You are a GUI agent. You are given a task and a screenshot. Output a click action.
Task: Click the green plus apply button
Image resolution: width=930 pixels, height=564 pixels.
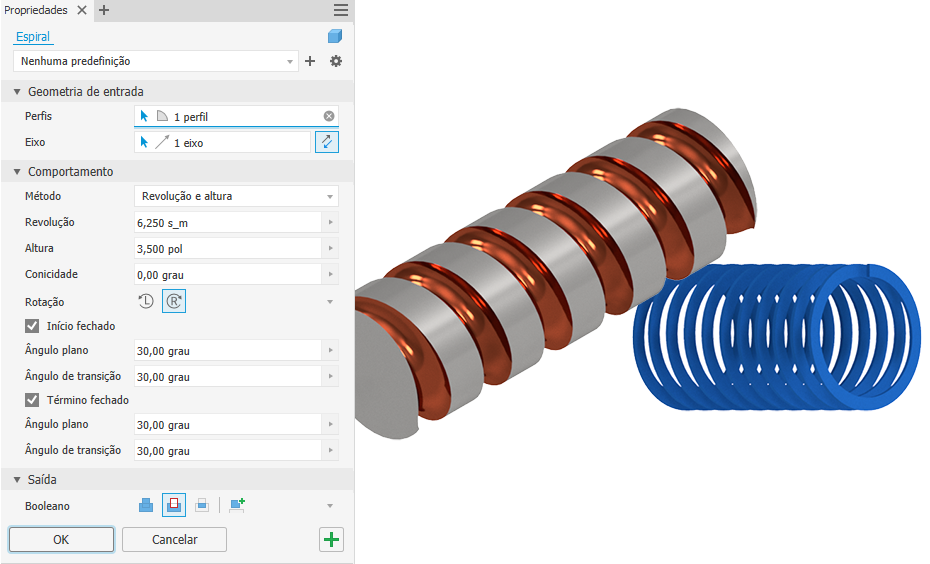(x=332, y=540)
